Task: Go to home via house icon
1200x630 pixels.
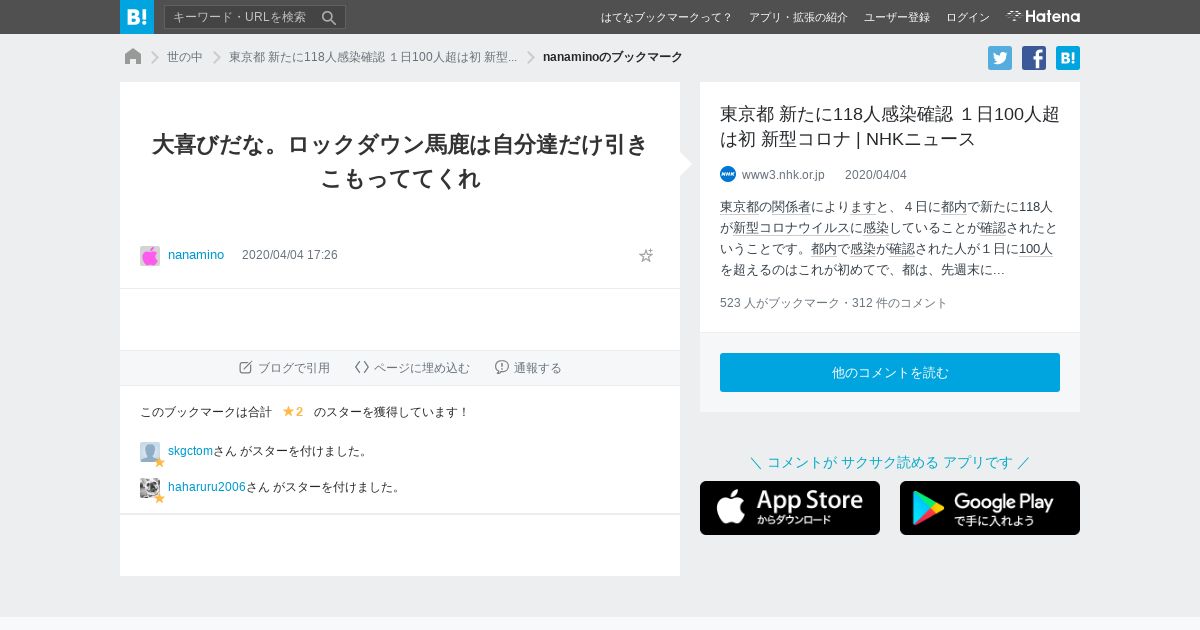Action: 133,57
